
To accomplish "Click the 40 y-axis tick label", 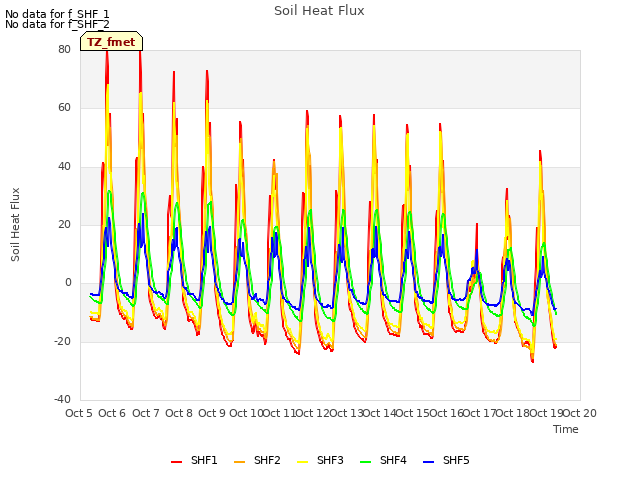I will click(x=64, y=167).
